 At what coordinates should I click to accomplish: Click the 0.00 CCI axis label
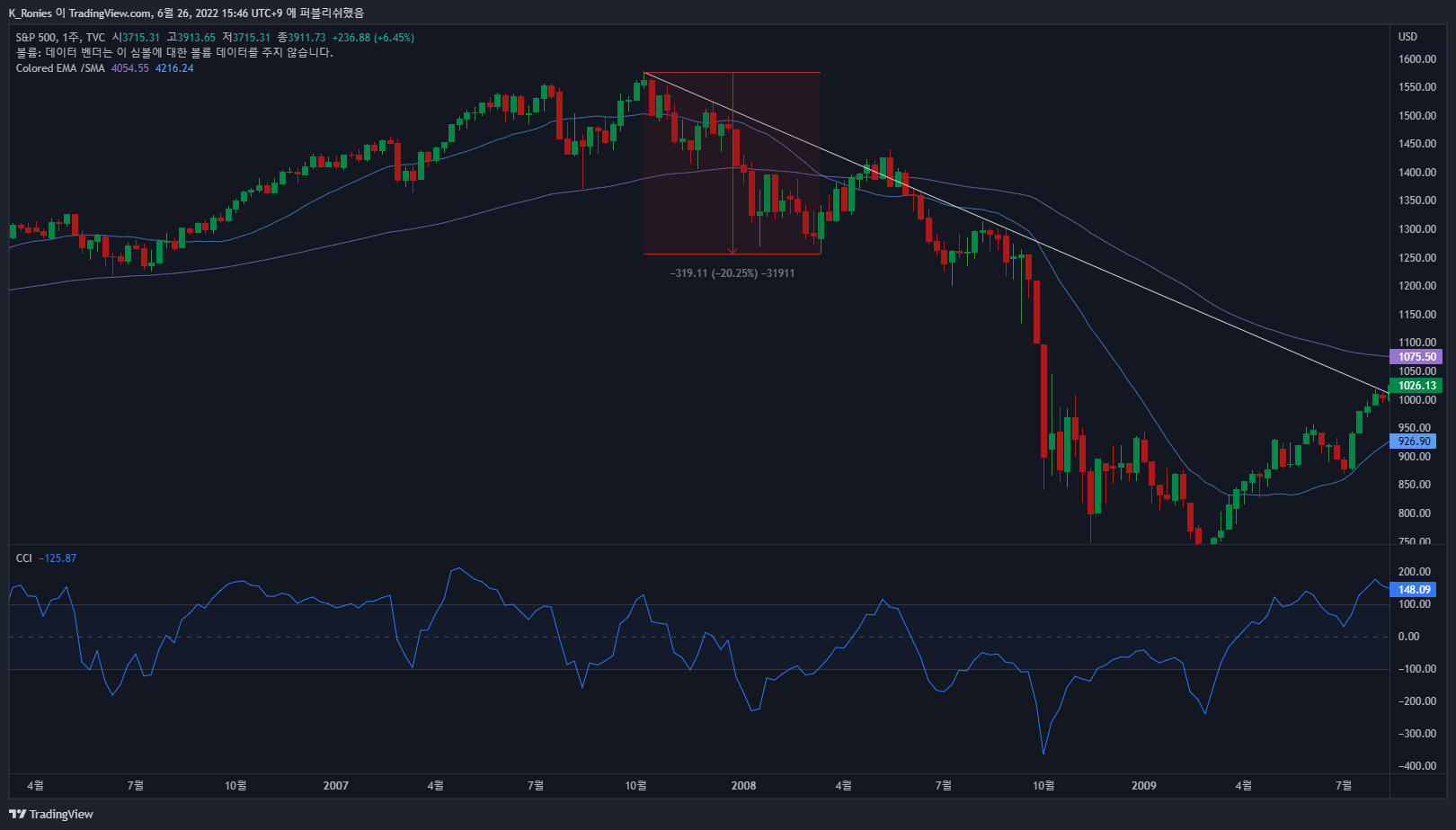click(1409, 637)
